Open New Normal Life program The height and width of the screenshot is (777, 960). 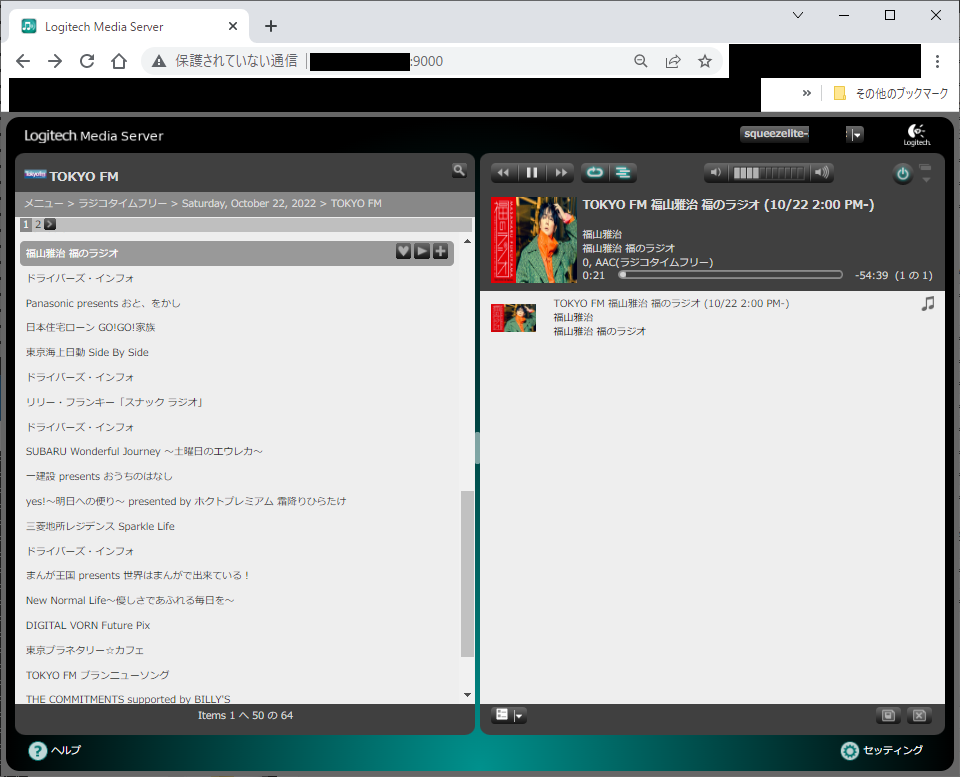click(x=130, y=601)
